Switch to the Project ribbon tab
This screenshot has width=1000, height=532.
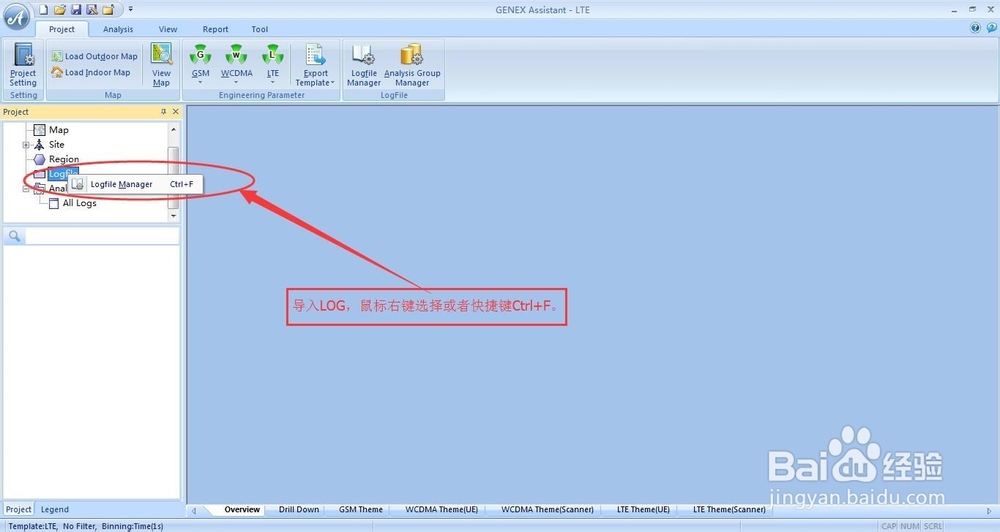click(62, 29)
